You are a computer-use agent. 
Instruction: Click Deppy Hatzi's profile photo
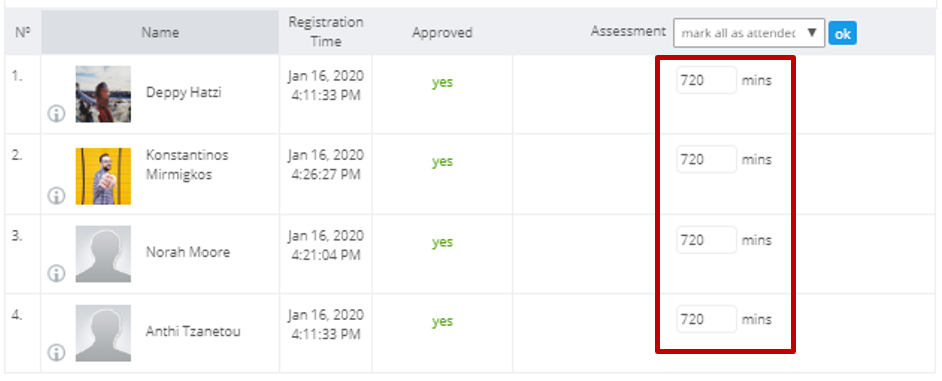coord(103,94)
